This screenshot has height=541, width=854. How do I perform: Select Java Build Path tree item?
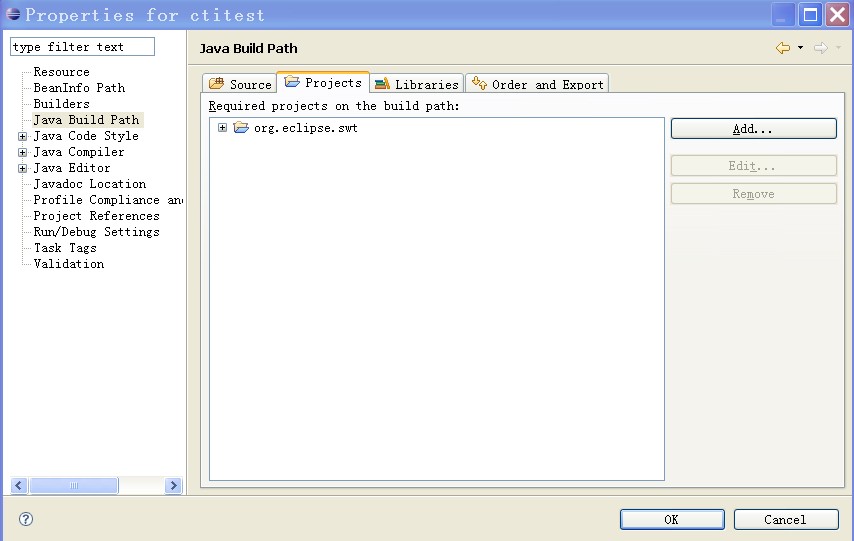click(x=87, y=120)
